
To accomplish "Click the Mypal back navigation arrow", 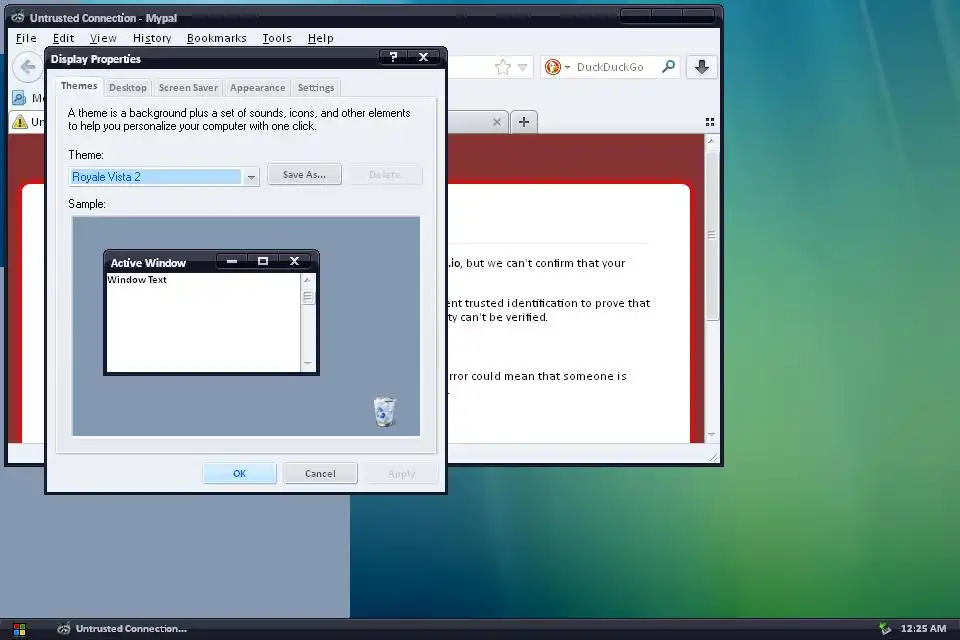I will tap(27, 67).
